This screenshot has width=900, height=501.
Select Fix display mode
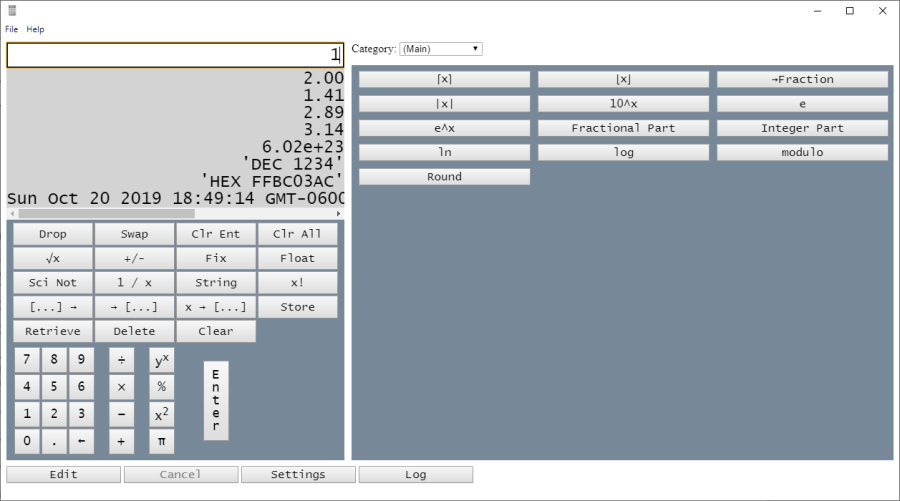[216, 258]
